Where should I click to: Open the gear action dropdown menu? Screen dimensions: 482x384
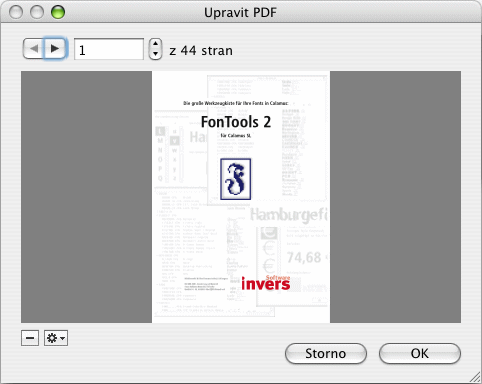pos(56,338)
